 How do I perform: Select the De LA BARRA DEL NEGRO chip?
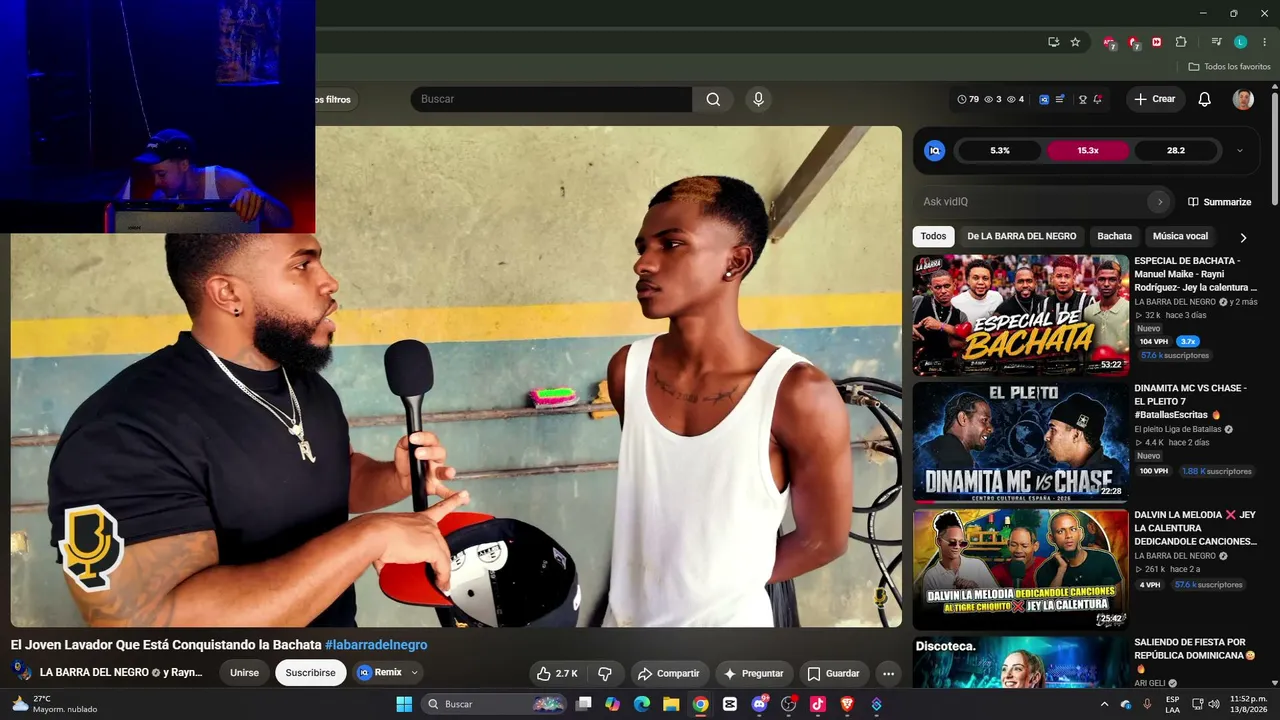pos(1022,236)
